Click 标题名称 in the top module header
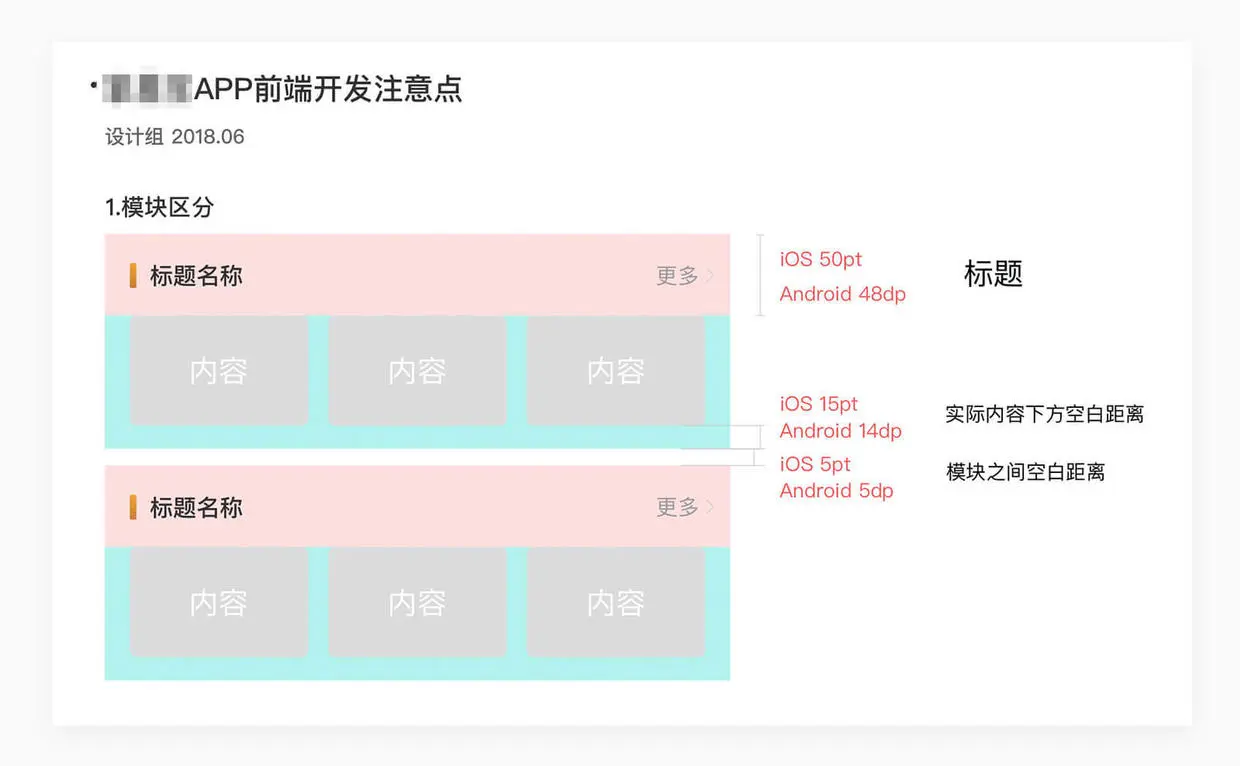Image resolution: width=1240 pixels, height=766 pixels. point(196,276)
